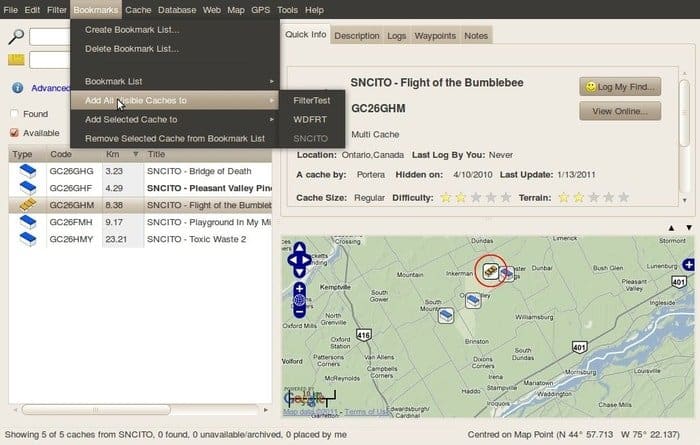Open the Help menu

[x=314, y=10]
